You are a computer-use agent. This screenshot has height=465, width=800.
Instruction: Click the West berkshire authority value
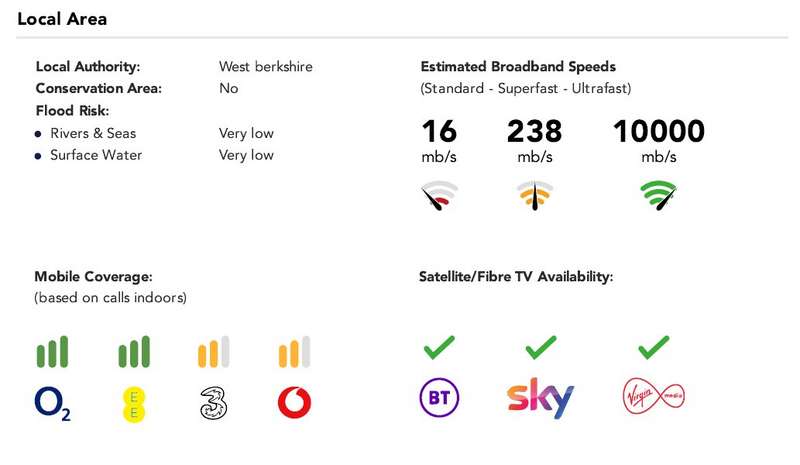[x=266, y=66]
